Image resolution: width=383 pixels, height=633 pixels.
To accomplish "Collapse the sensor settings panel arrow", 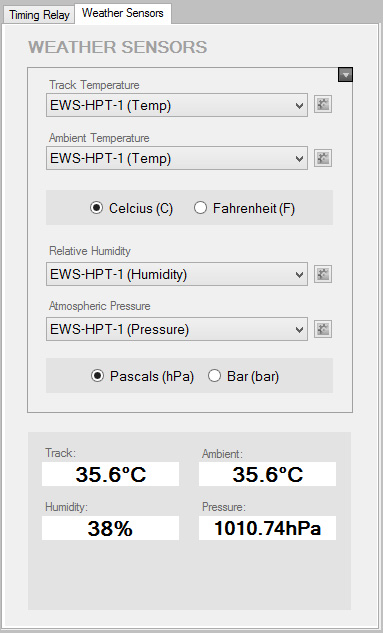I will click(x=345, y=75).
